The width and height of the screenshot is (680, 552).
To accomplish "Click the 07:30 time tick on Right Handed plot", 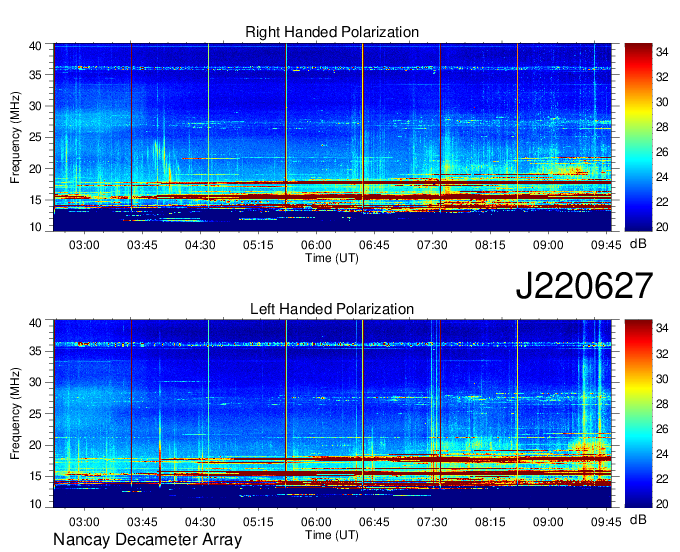I will coord(432,245).
